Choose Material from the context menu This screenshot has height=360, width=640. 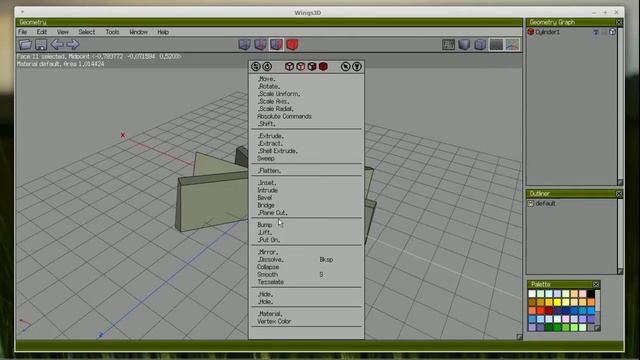coord(270,314)
